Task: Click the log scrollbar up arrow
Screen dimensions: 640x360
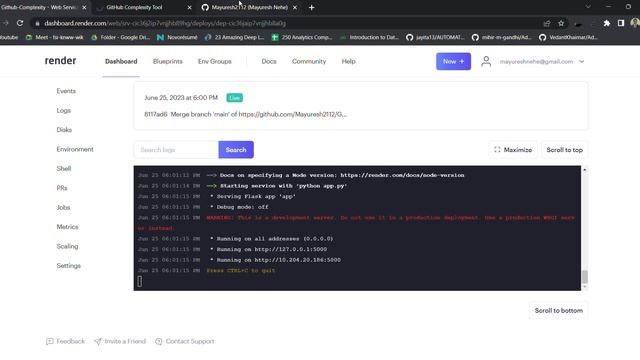Action: click(x=584, y=169)
